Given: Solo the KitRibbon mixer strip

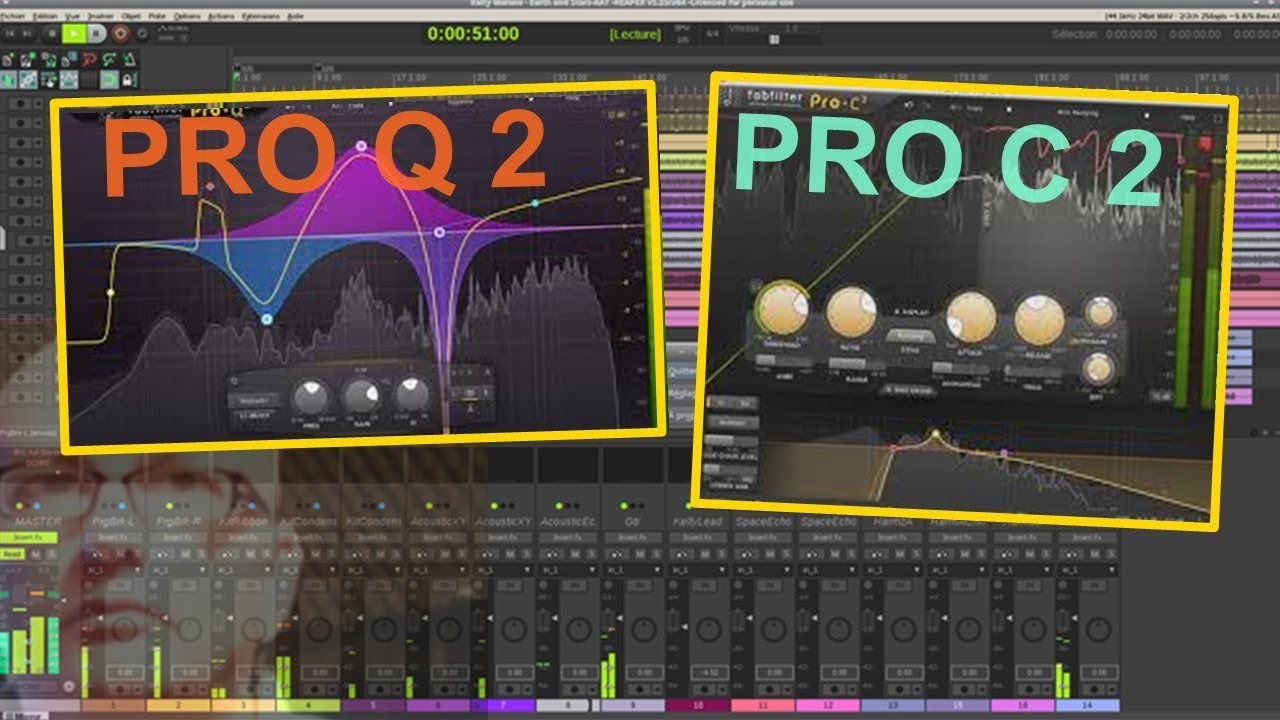Looking at the screenshot, I should (x=267, y=554).
